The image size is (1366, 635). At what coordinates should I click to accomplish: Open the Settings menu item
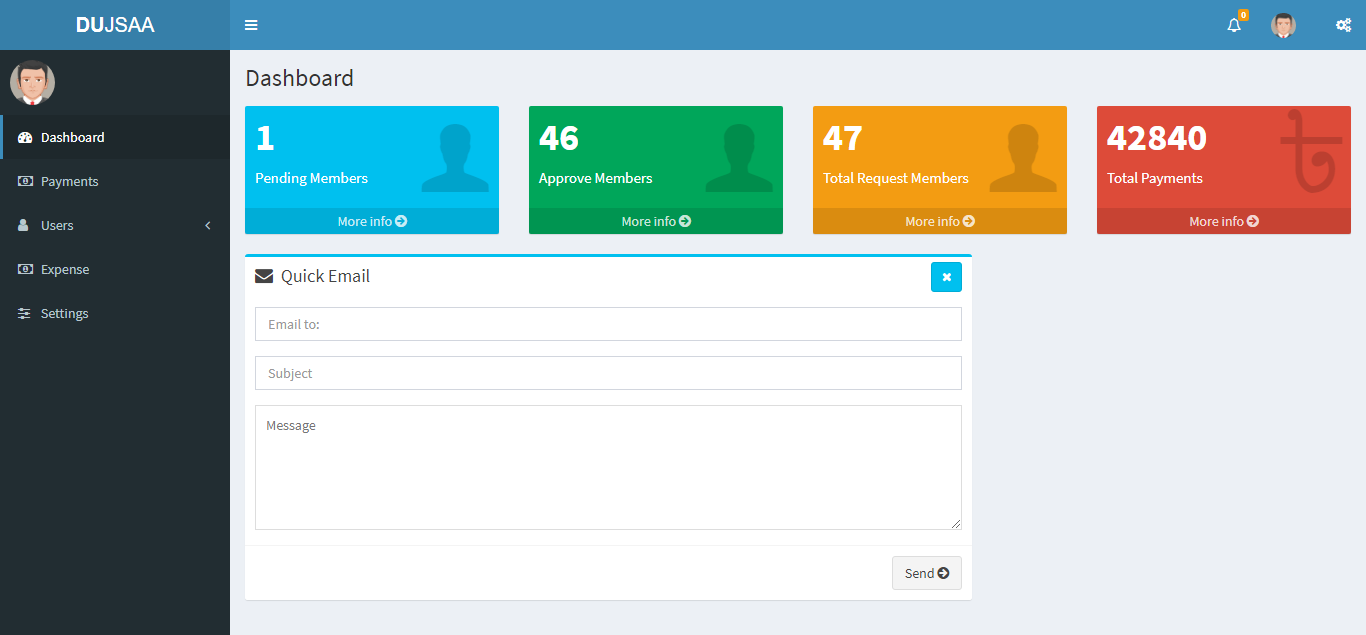65,314
